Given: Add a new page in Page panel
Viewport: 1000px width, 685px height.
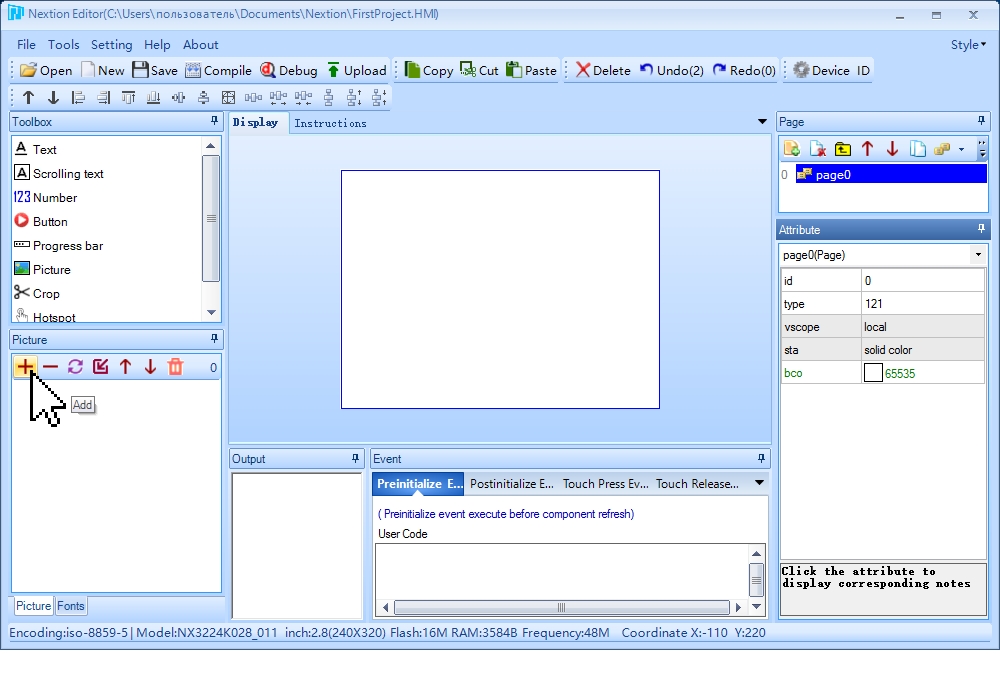Looking at the screenshot, I should [792, 149].
